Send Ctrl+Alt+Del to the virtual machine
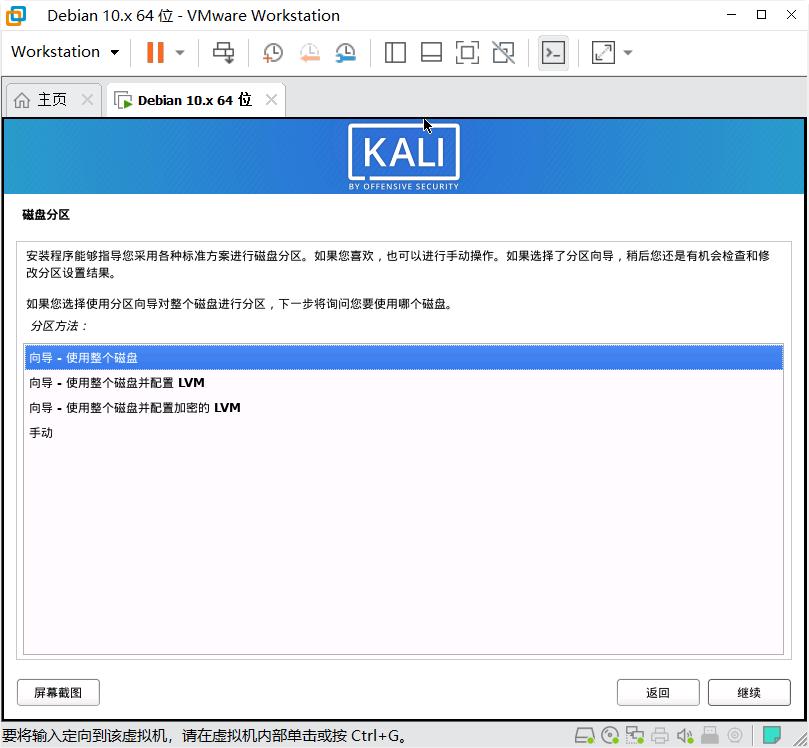This screenshot has width=809, height=748. [x=223, y=53]
